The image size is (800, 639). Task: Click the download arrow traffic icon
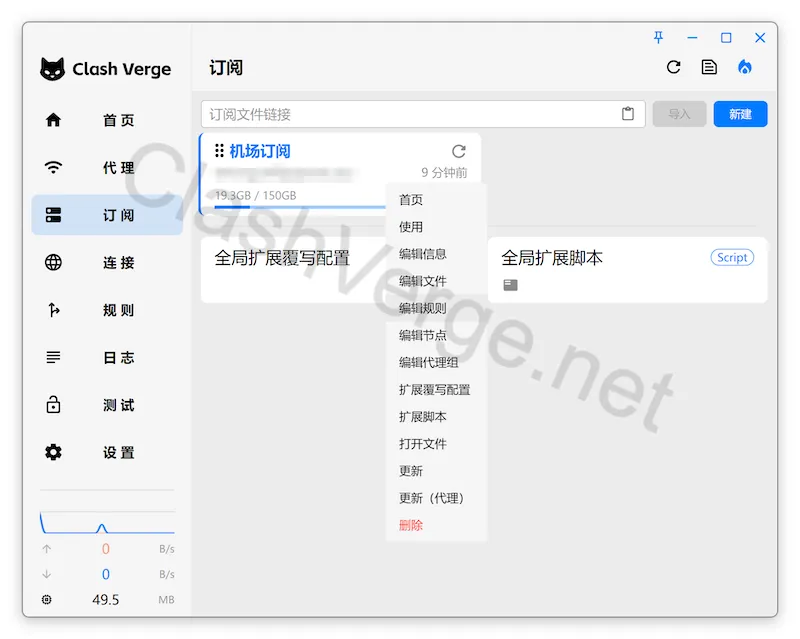[x=46, y=574]
